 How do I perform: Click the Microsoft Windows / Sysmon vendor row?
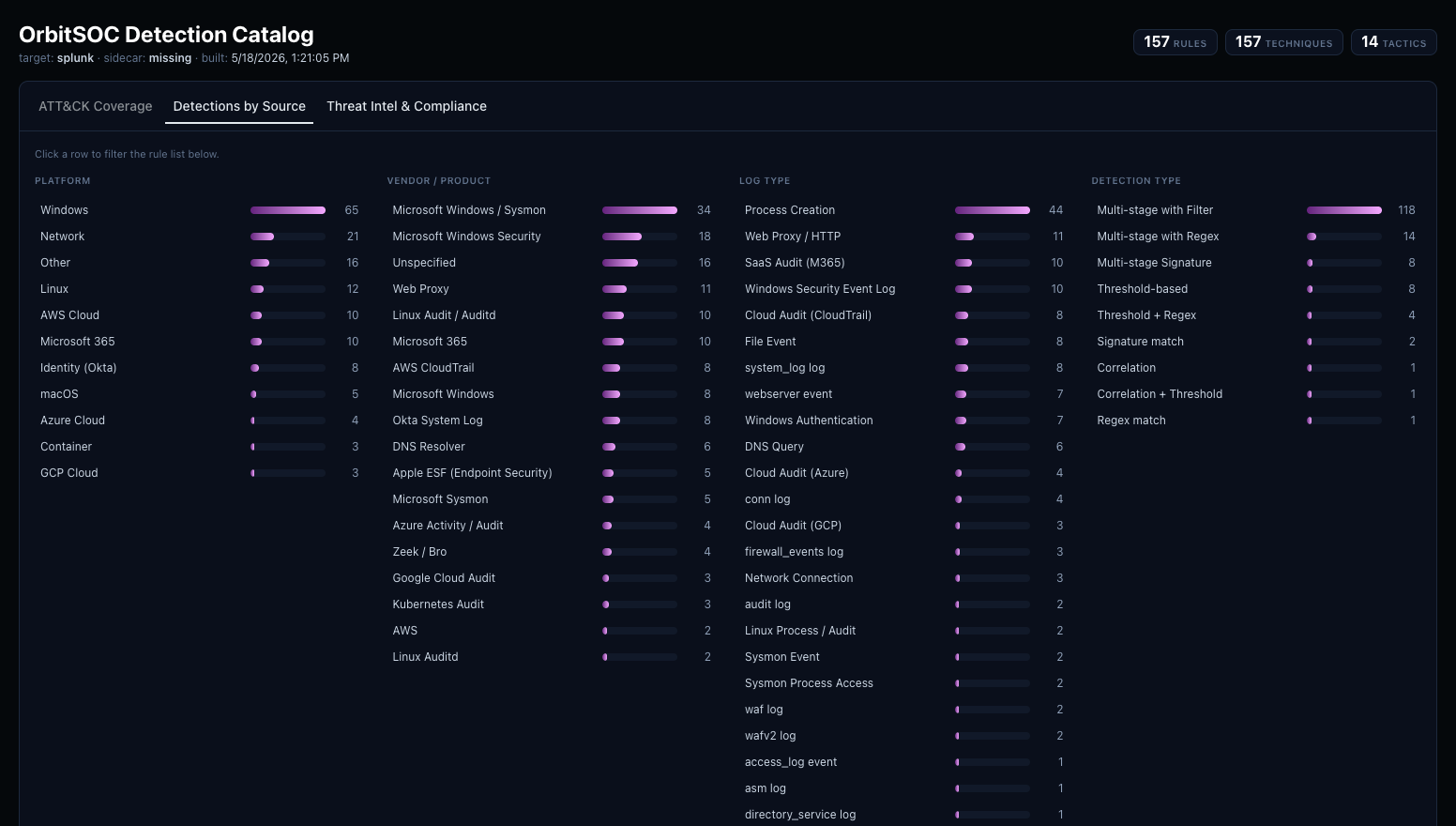click(x=552, y=210)
